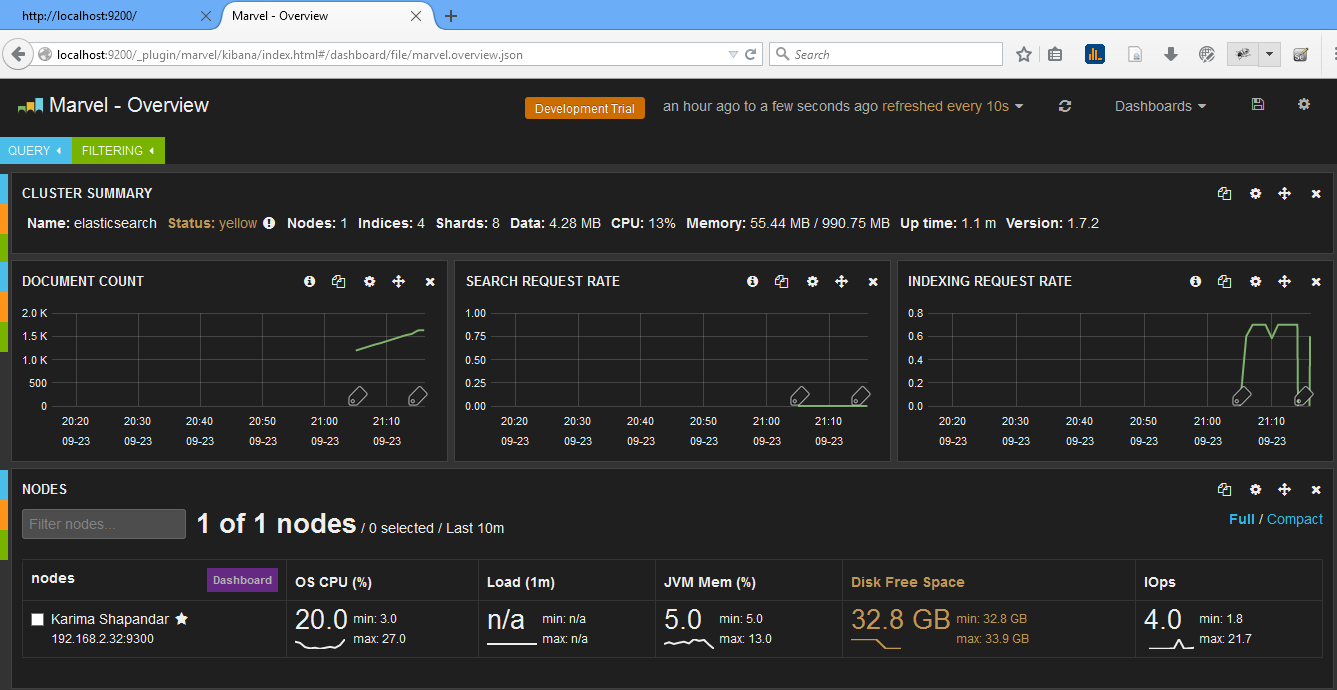Close the Nodes panel
Image resolution: width=1337 pixels, height=690 pixels.
click(x=1316, y=490)
